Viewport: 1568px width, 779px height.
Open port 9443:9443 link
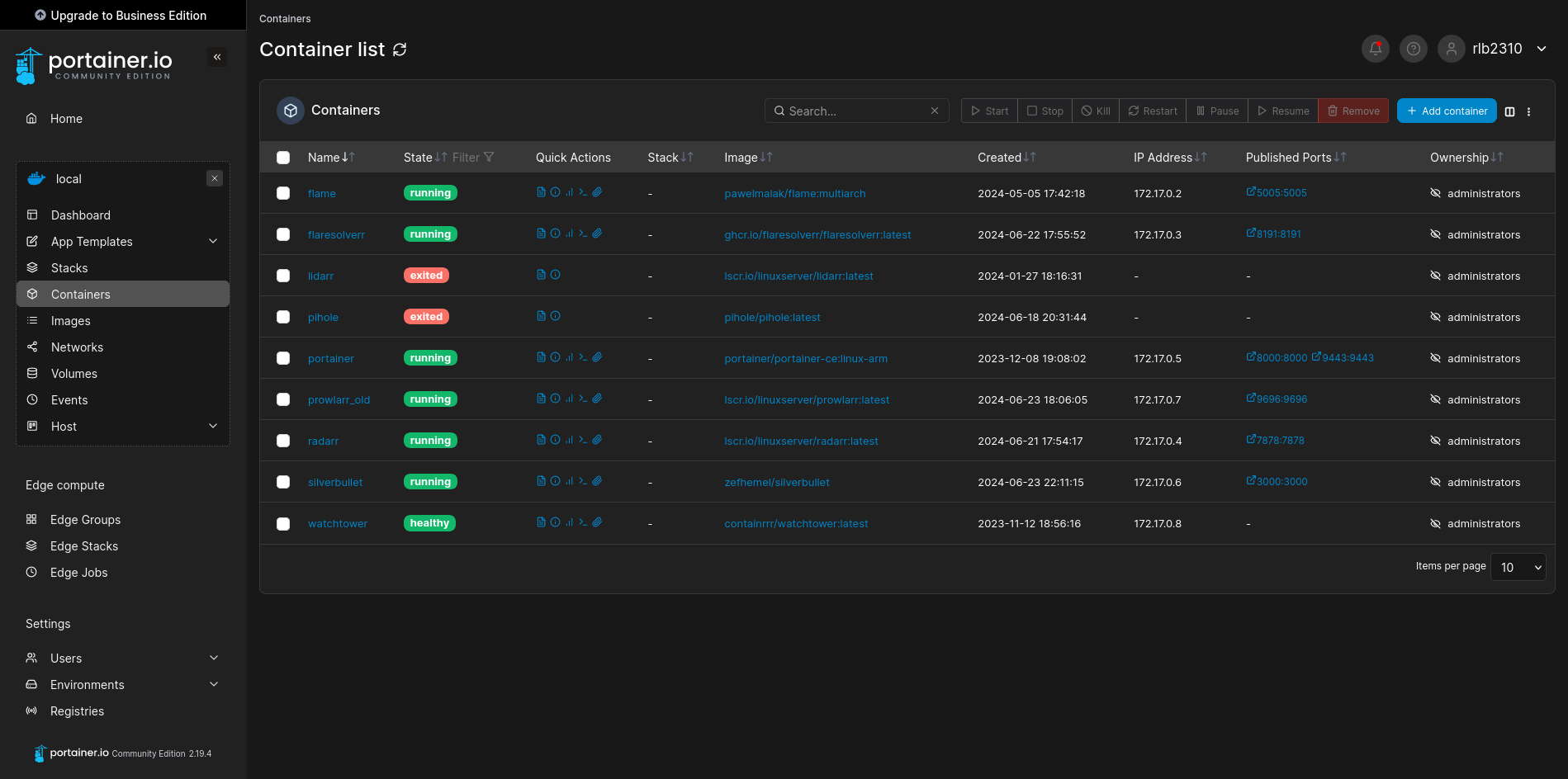[x=1343, y=357]
